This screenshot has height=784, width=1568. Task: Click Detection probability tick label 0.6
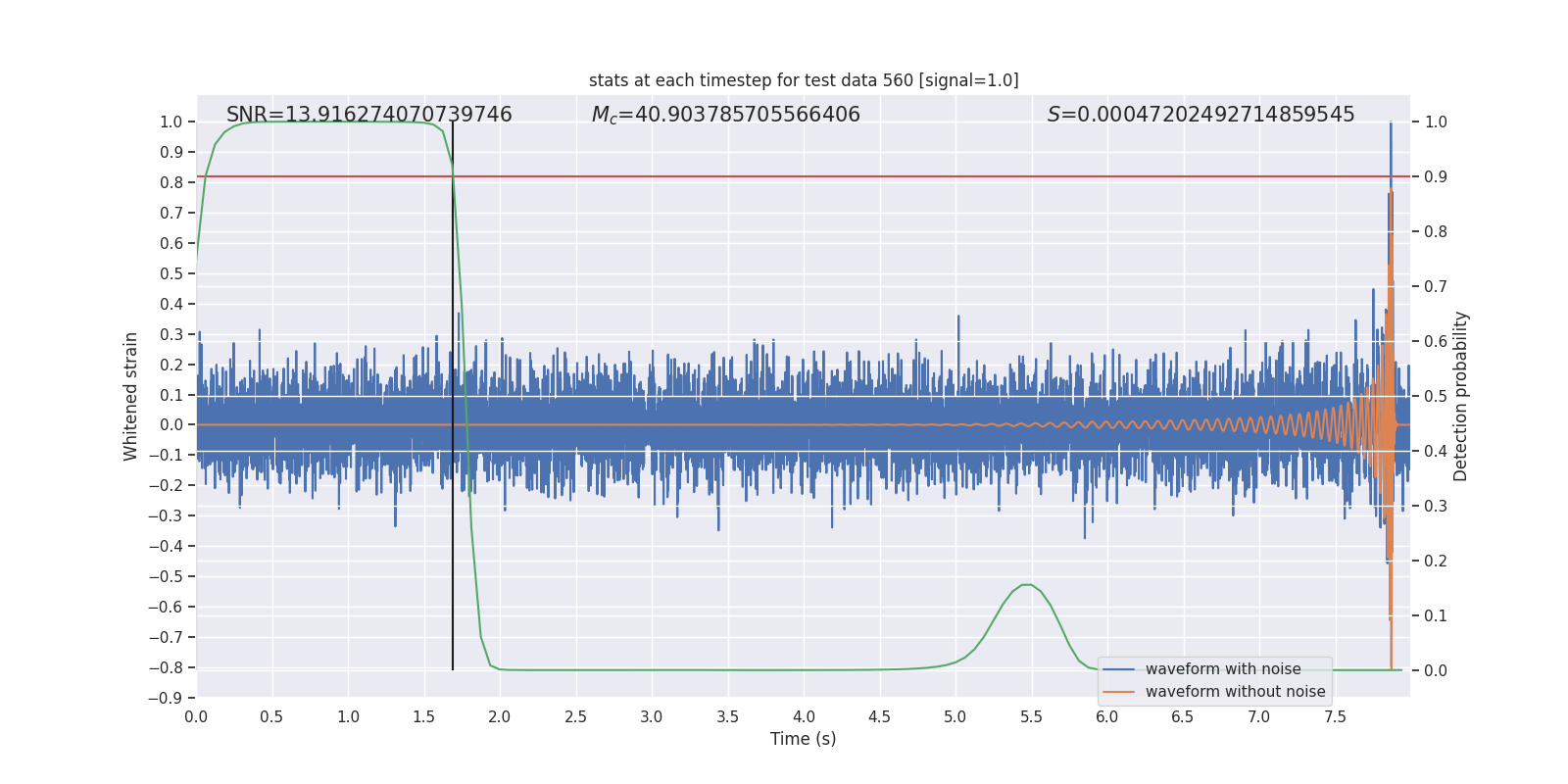coord(1436,341)
